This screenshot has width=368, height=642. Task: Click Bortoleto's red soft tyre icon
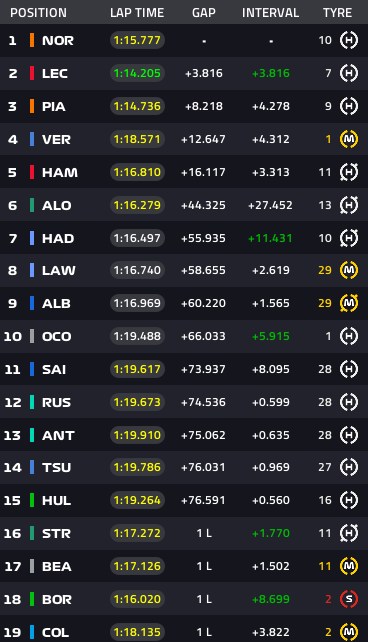tap(349, 599)
